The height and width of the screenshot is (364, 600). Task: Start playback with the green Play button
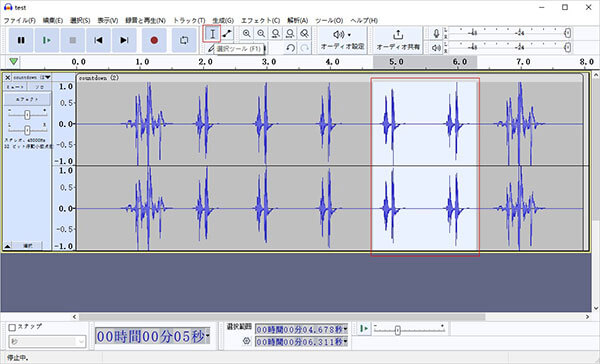[x=47, y=40]
